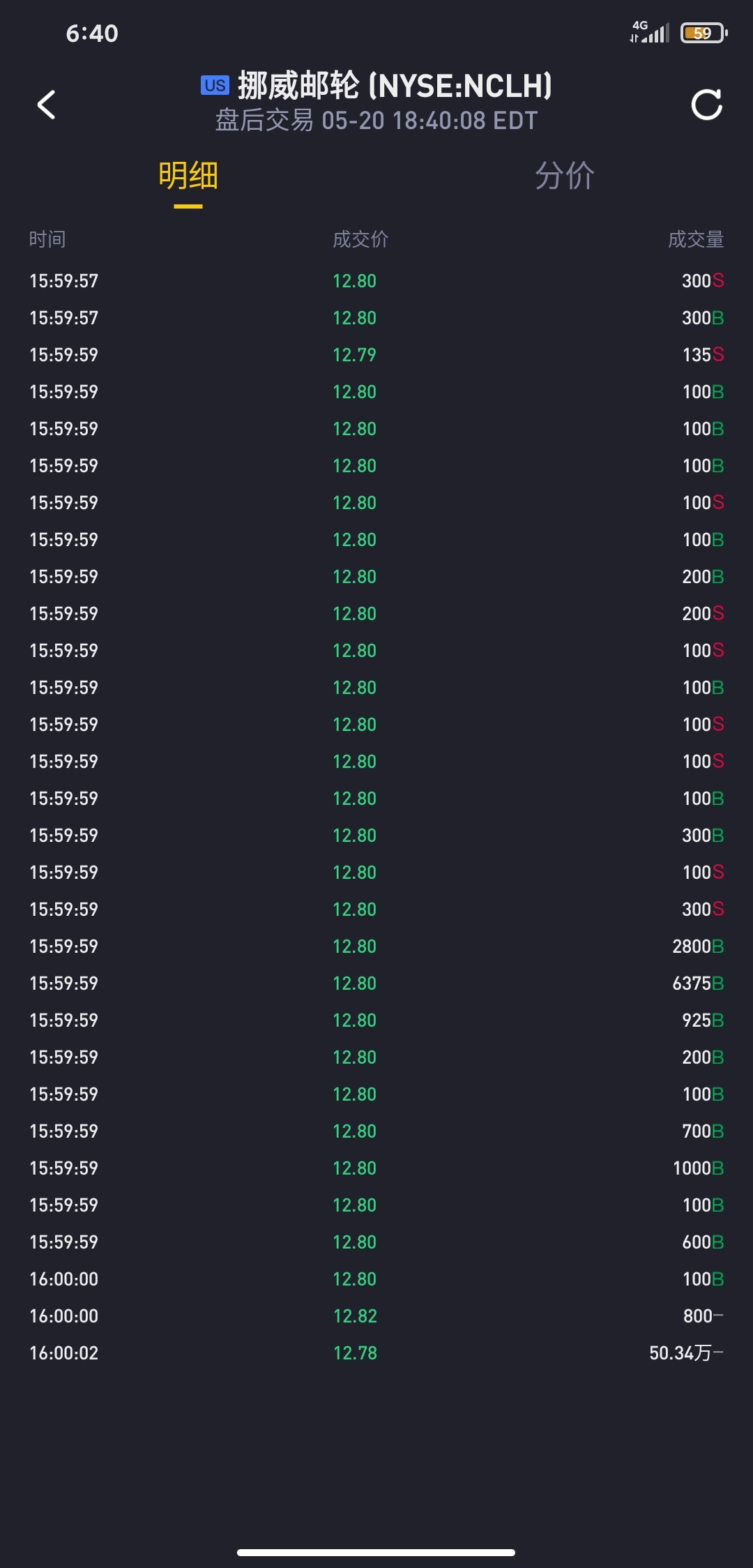Tap the 16:00:02 trade time
The width and height of the screenshot is (753, 1568).
click(x=64, y=1353)
